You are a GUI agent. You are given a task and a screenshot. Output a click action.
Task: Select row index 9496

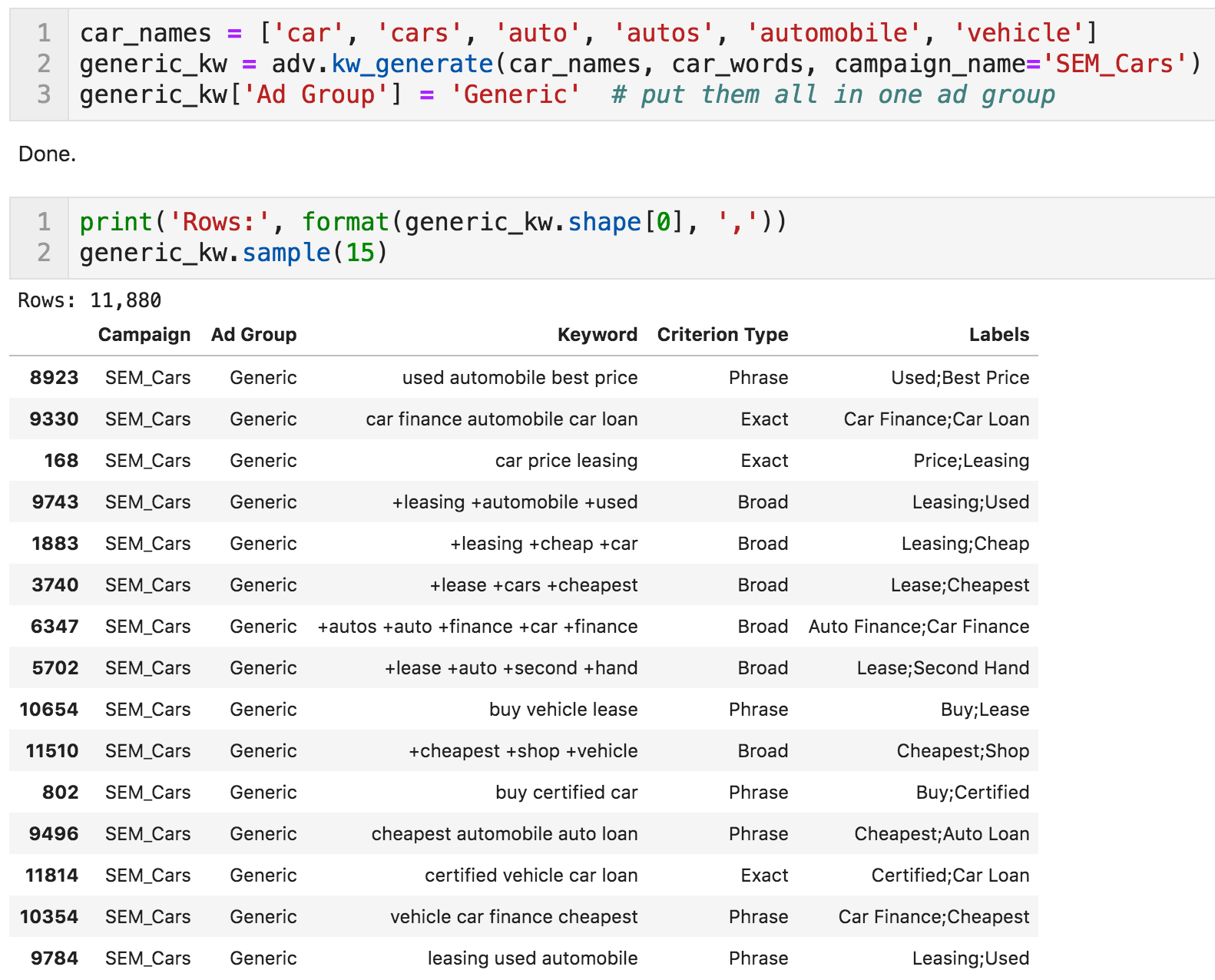tap(54, 834)
